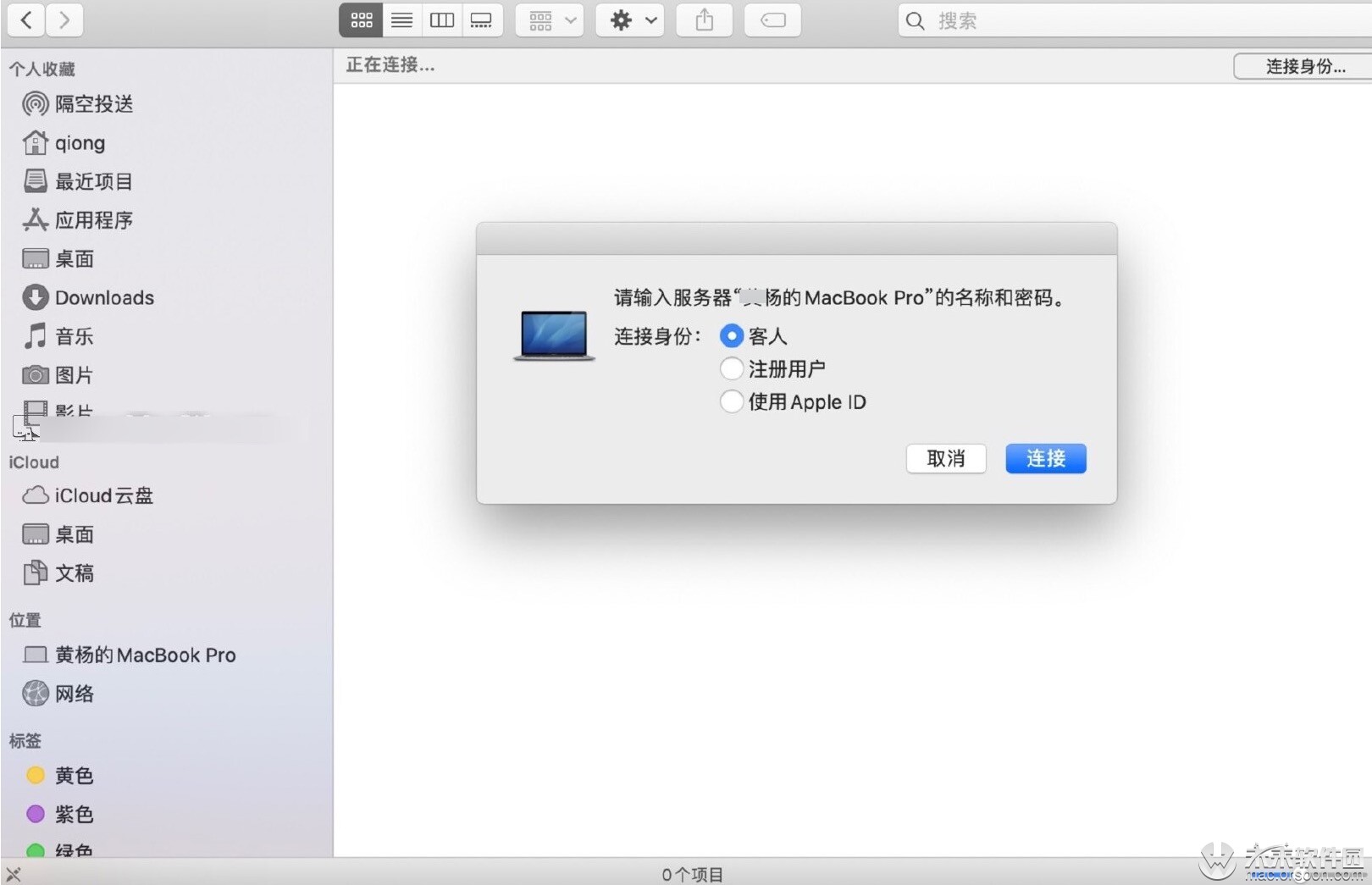Click the share toolbar button

[704, 20]
